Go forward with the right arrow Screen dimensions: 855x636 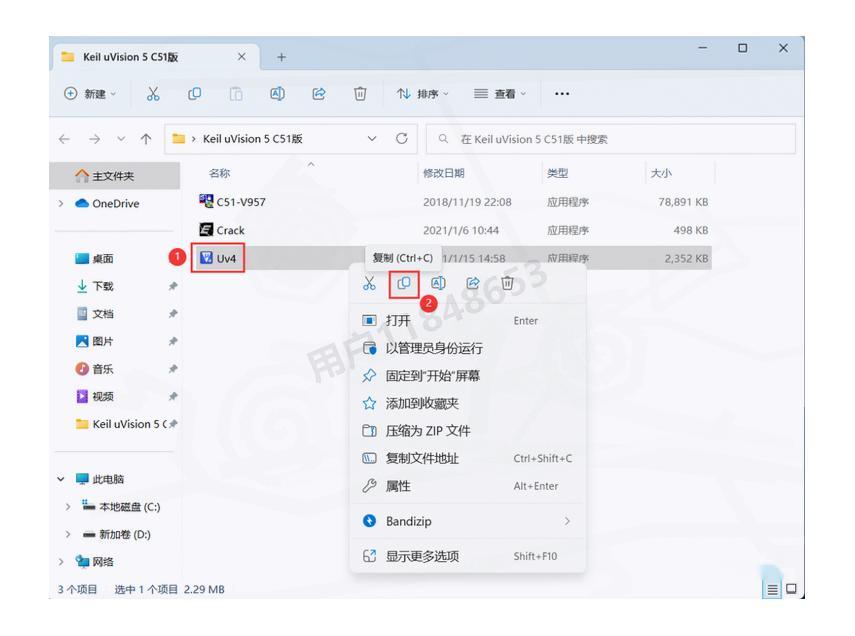coord(94,139)
